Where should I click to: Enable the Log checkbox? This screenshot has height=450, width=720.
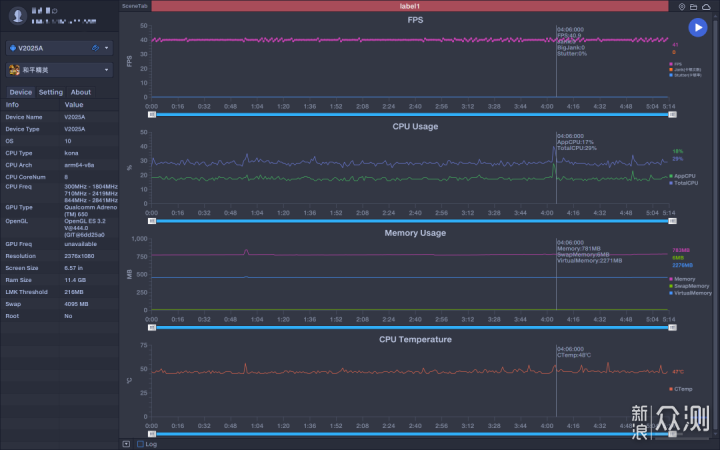pos(141,444)
